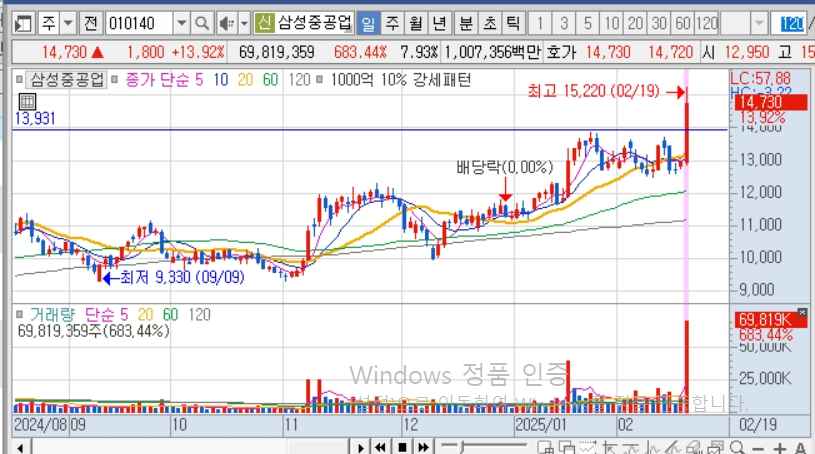The height and width of the screenshot is (454, 815).
Task: Select the 년 yearly chart tab
Action: coord(439,23)
